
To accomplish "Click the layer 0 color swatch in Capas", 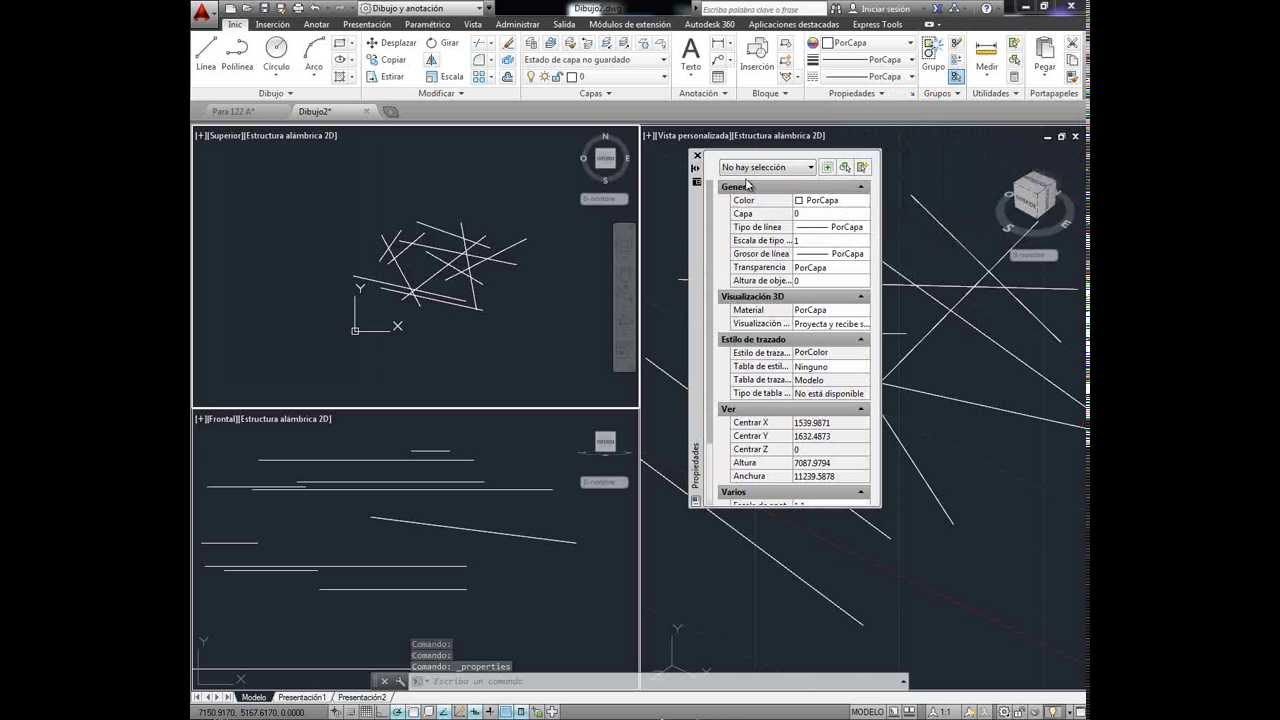I will [572, 77].
